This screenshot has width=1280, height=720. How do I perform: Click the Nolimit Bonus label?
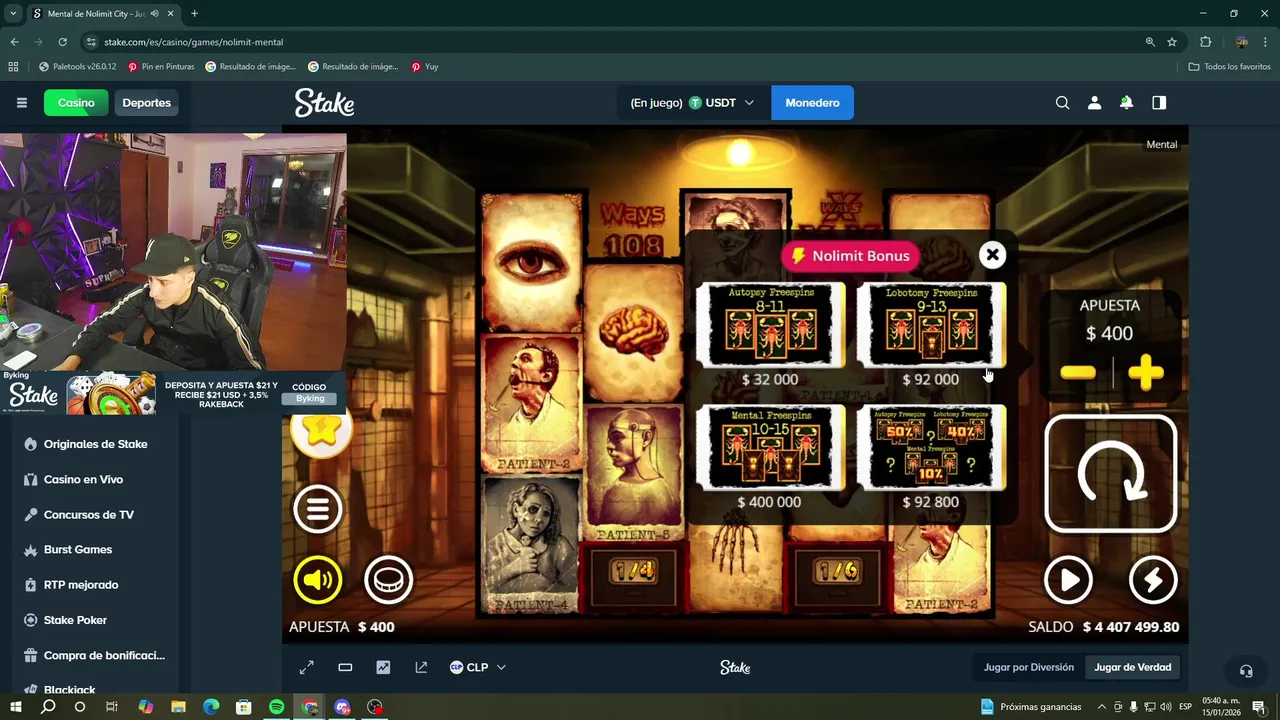click(x=850, y=256)
